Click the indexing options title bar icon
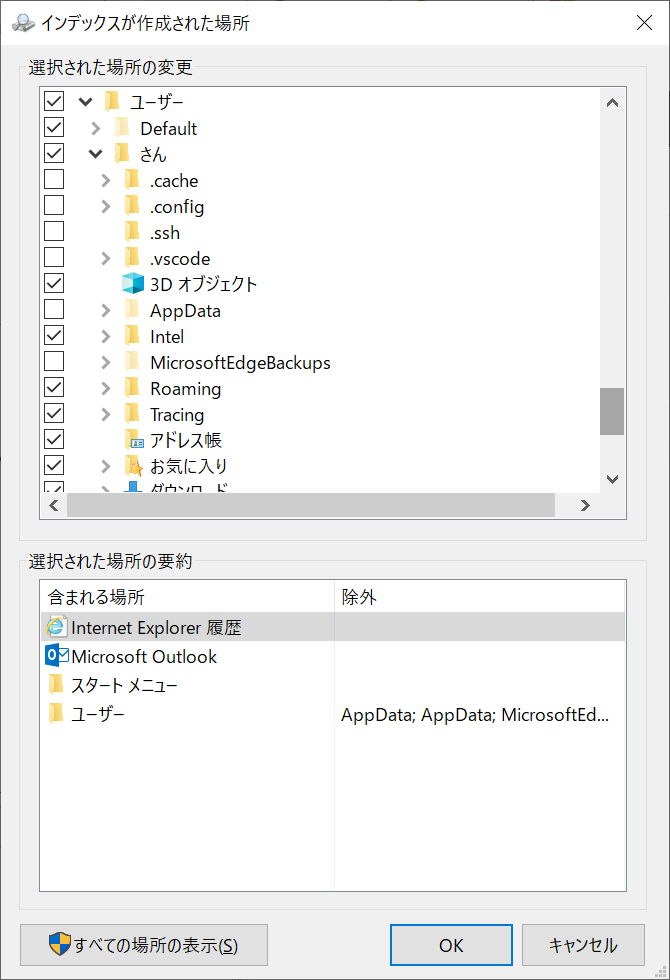The width and height of the screenshot is (670, 980). (23, 22)
